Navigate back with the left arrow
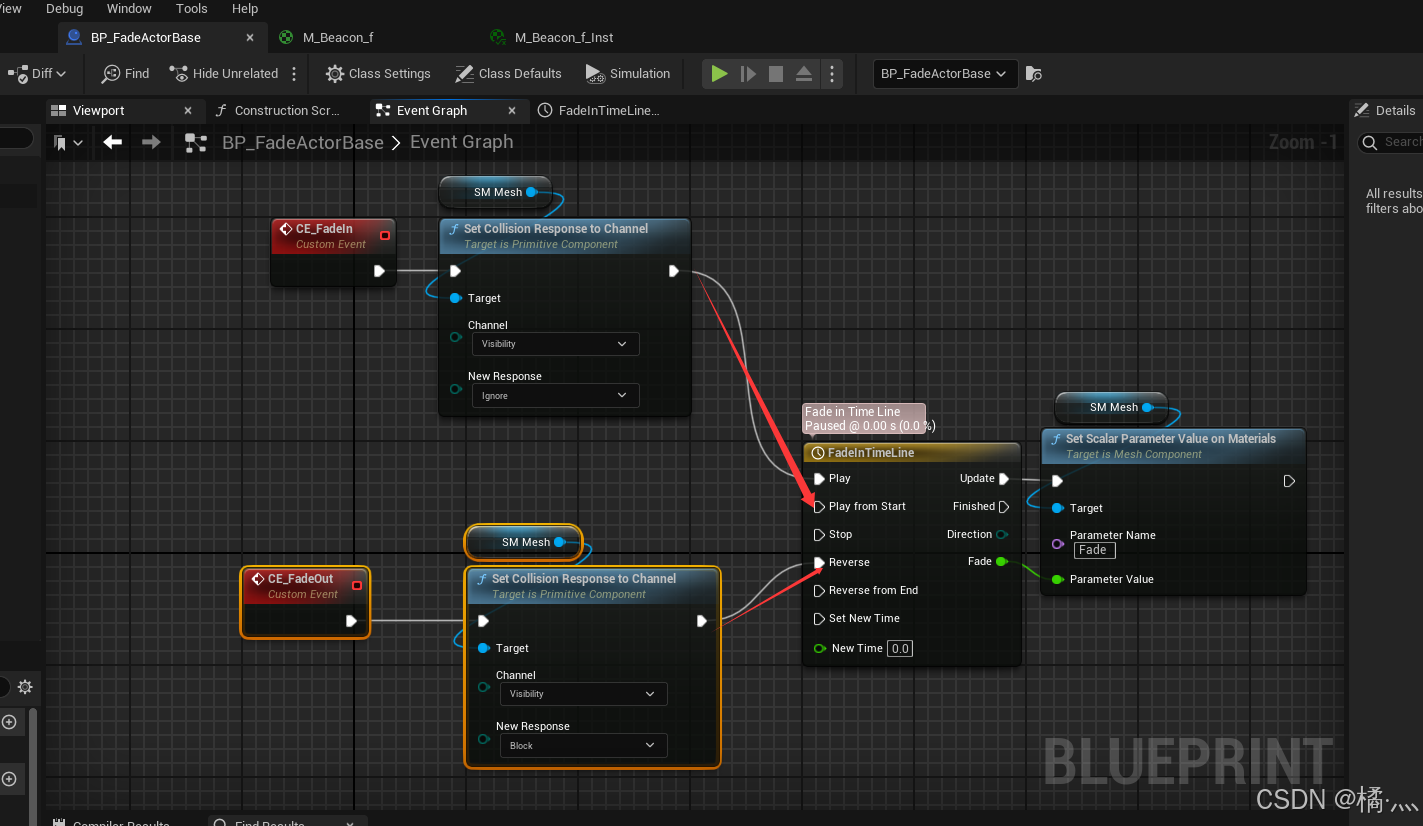Viewport: 1423px width, 826px height. point(113,142)
